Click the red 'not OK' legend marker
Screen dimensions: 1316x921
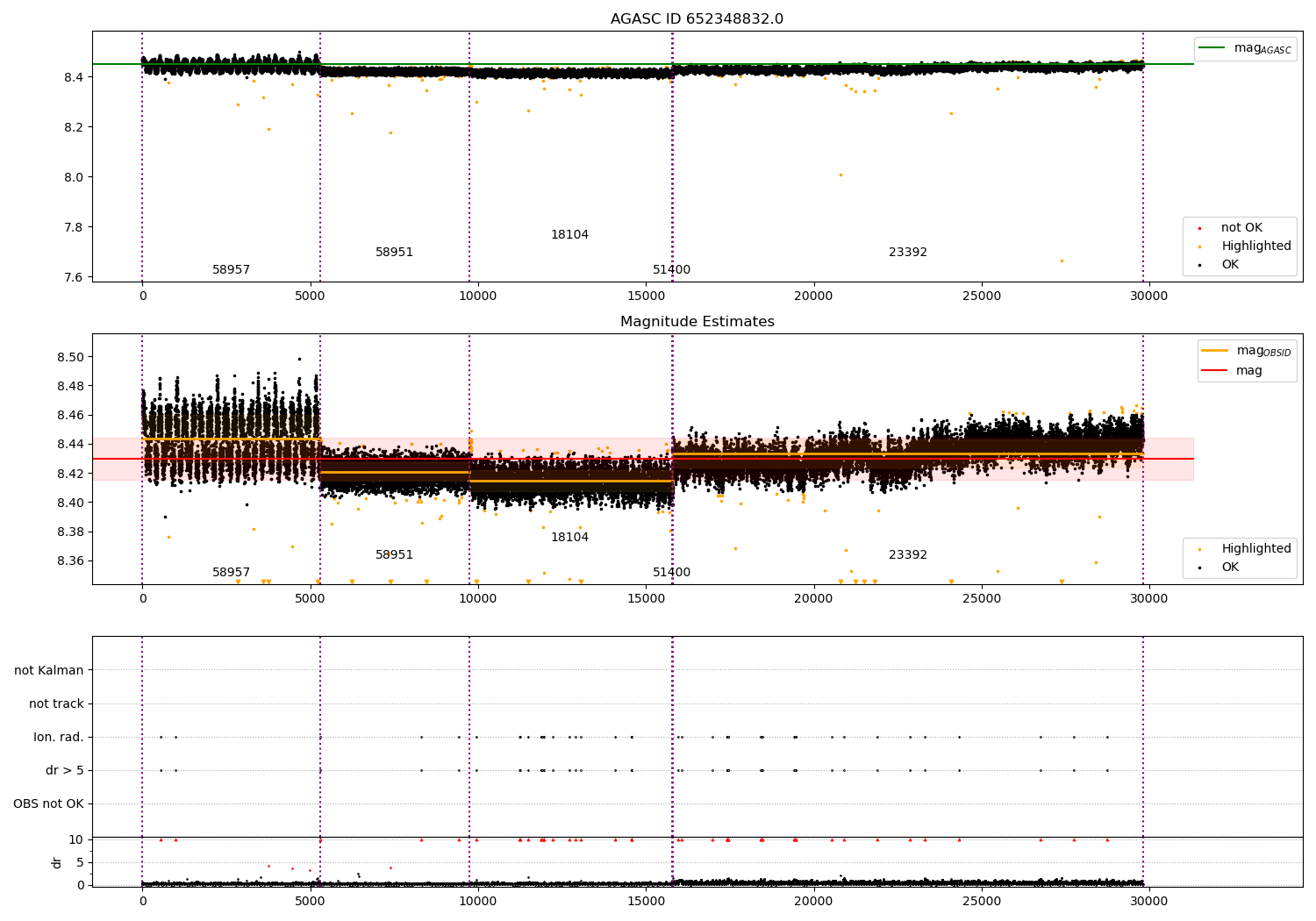(x=1199, y=228)
